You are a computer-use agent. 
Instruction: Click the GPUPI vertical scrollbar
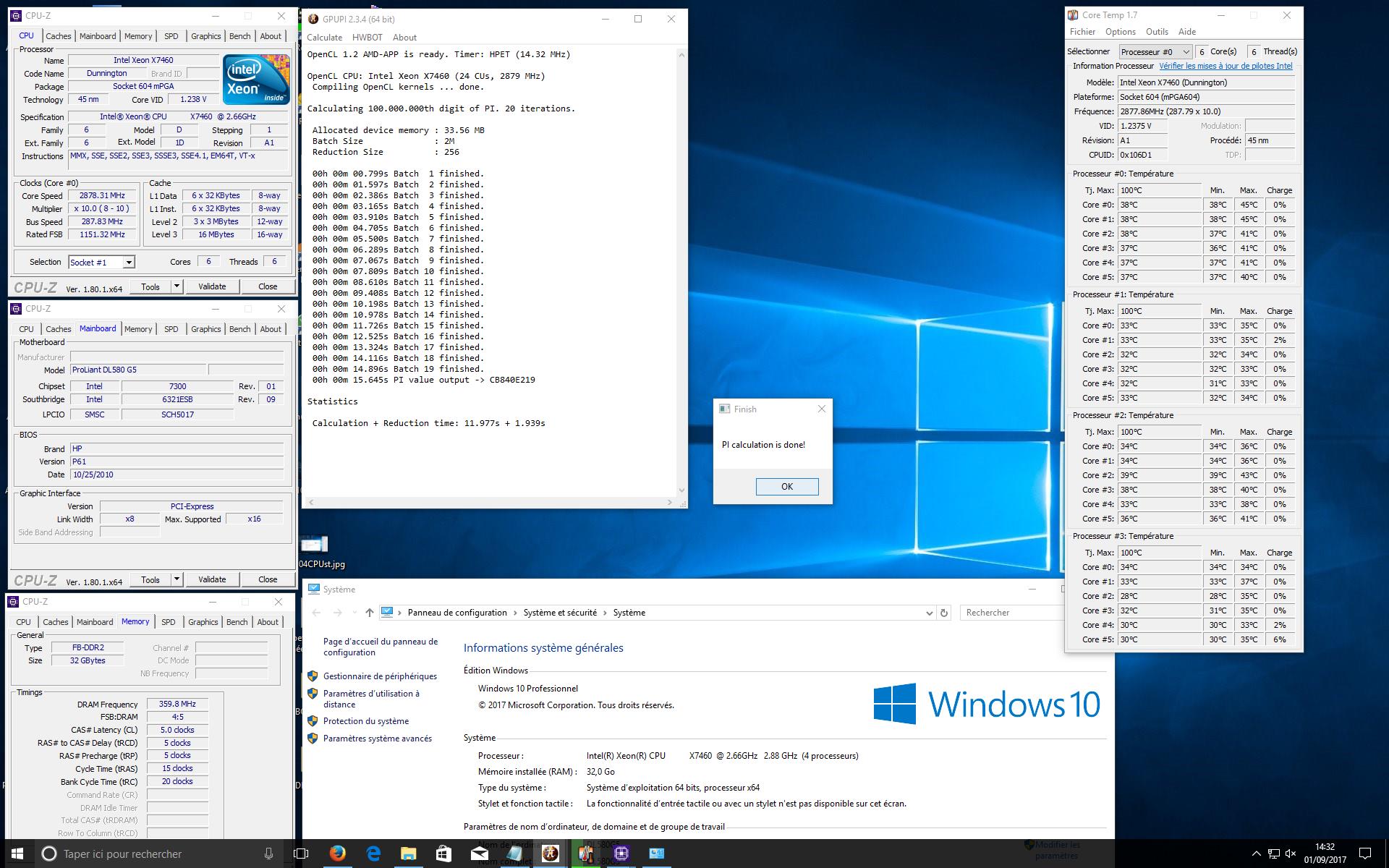pyautogui.click(x=681, y=272)
